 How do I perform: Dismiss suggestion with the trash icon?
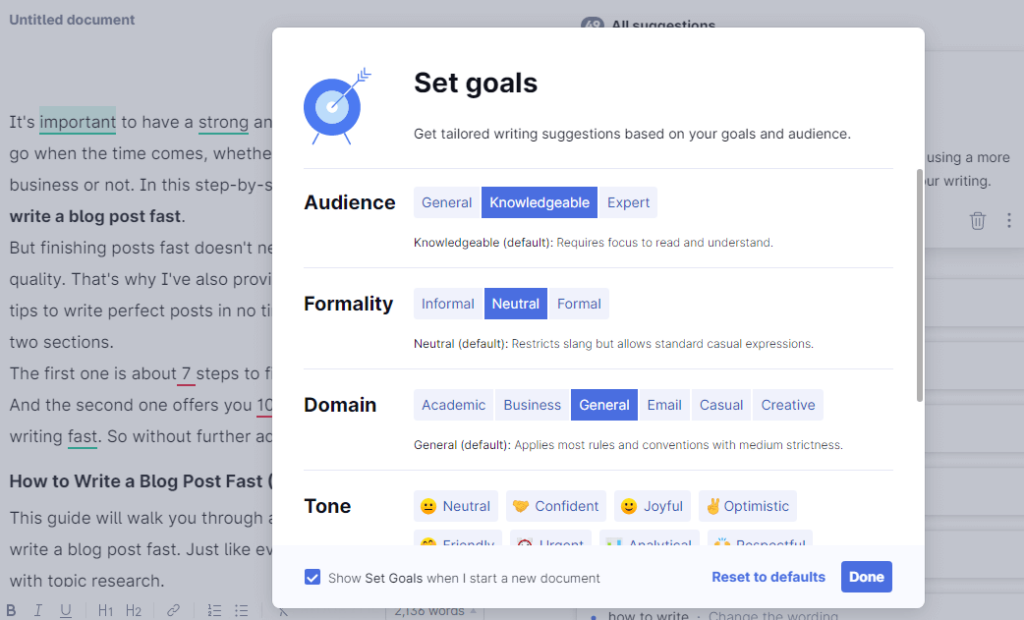click(977, 221)
